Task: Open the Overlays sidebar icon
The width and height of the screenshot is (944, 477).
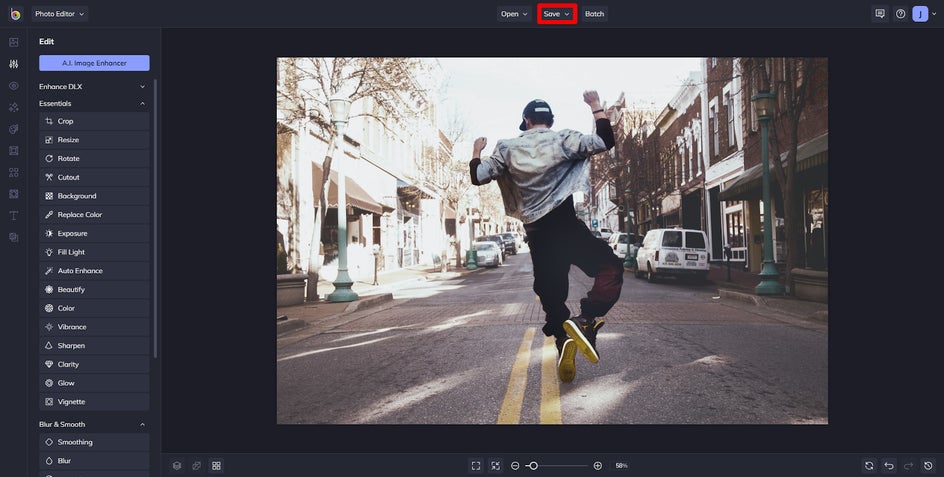Action: tap(14, 194)
